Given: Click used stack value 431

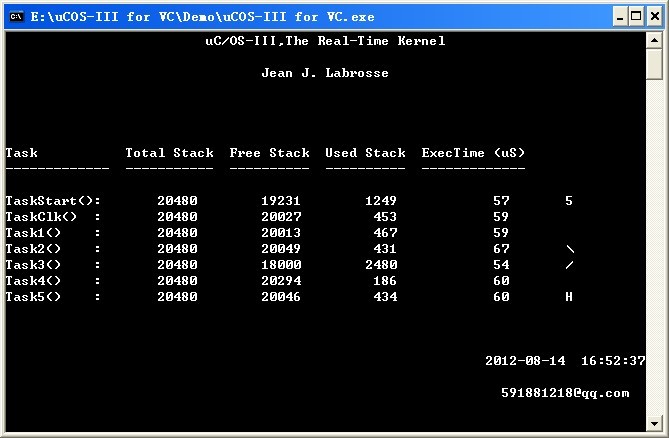Looking at the screenshot, I should point(385,249).
